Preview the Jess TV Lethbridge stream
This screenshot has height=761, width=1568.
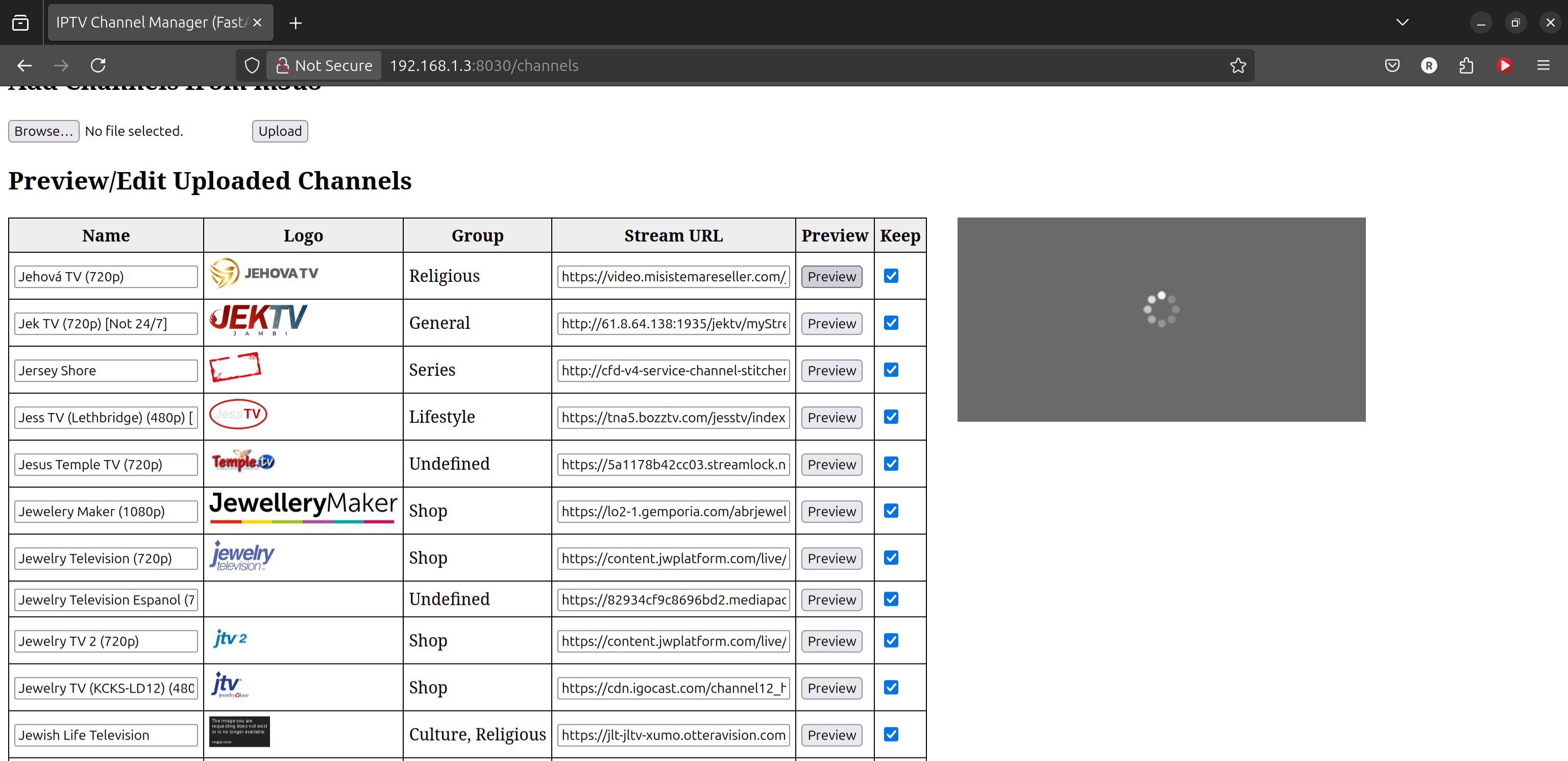(x=831, y=417)
